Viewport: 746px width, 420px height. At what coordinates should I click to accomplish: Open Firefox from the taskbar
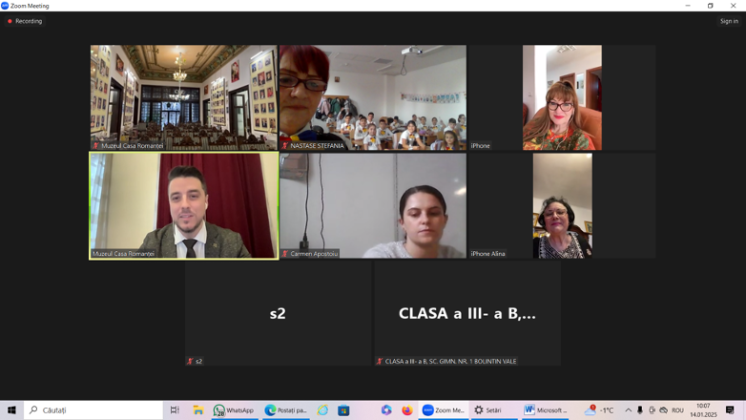click(407, 410)
